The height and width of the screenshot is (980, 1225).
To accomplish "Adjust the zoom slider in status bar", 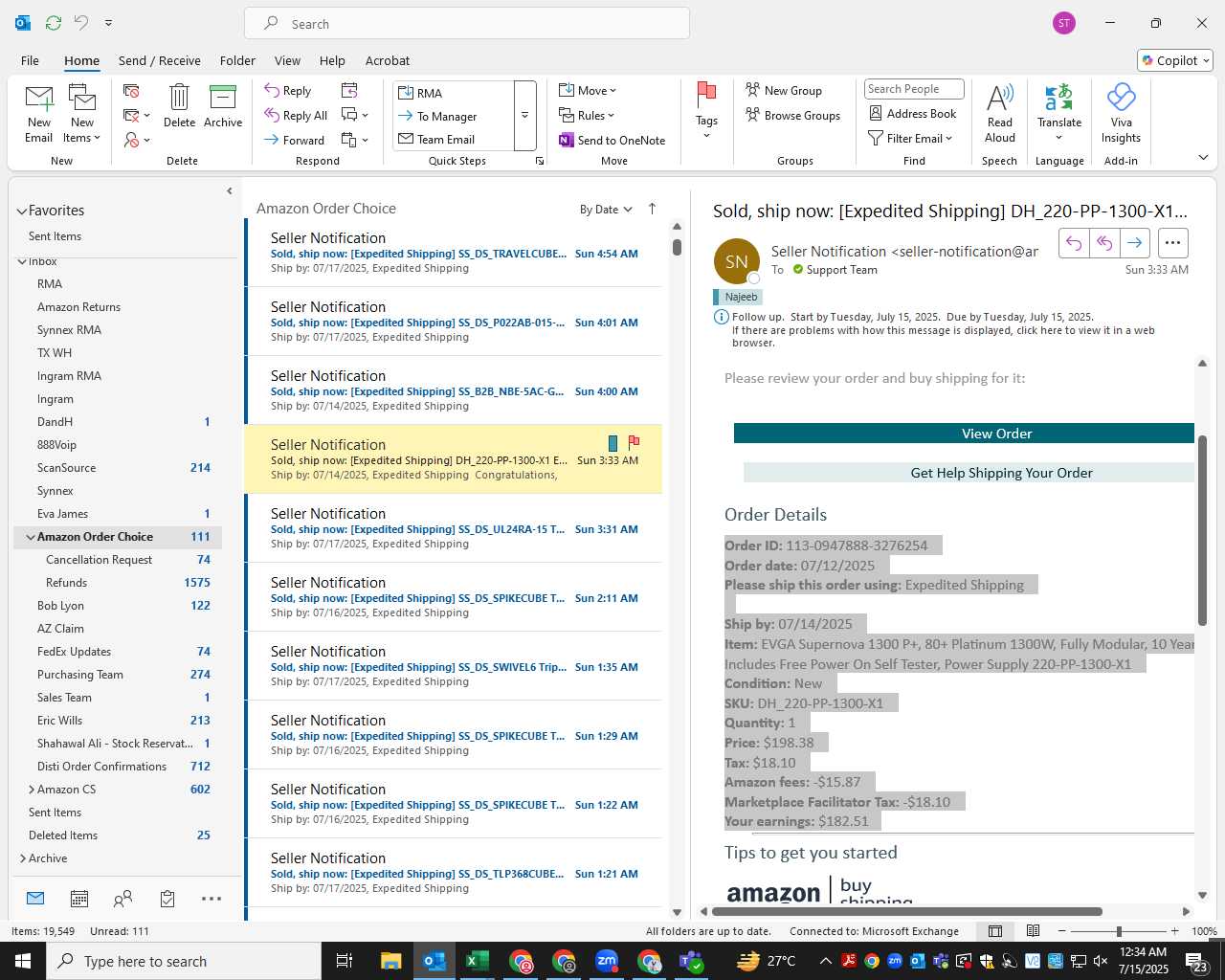I will (1118, 931).
